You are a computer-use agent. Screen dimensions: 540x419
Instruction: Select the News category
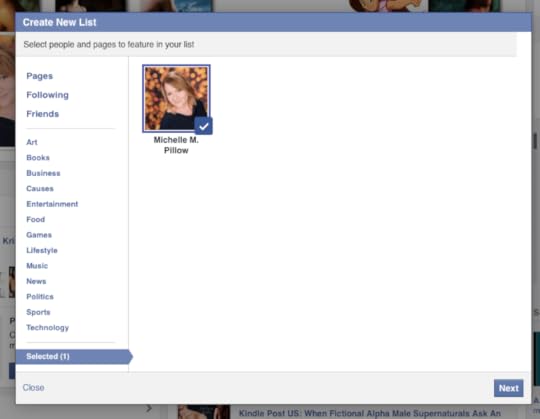(x=36, y=281)
